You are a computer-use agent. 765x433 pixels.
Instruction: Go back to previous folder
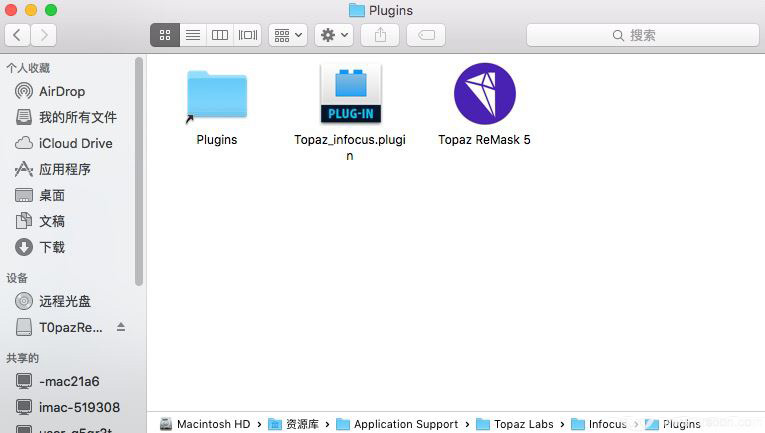click(18, 35)
